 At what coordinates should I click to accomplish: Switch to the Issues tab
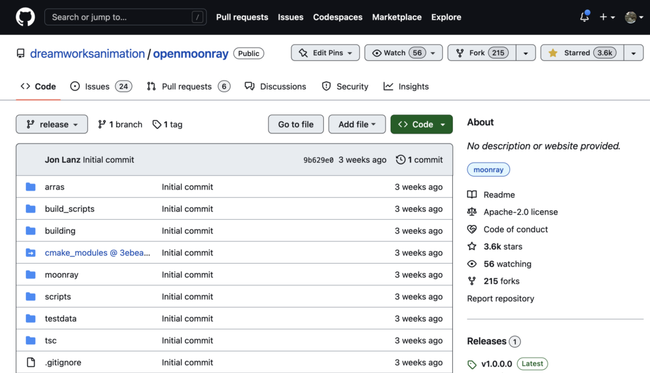coord(101,86)
